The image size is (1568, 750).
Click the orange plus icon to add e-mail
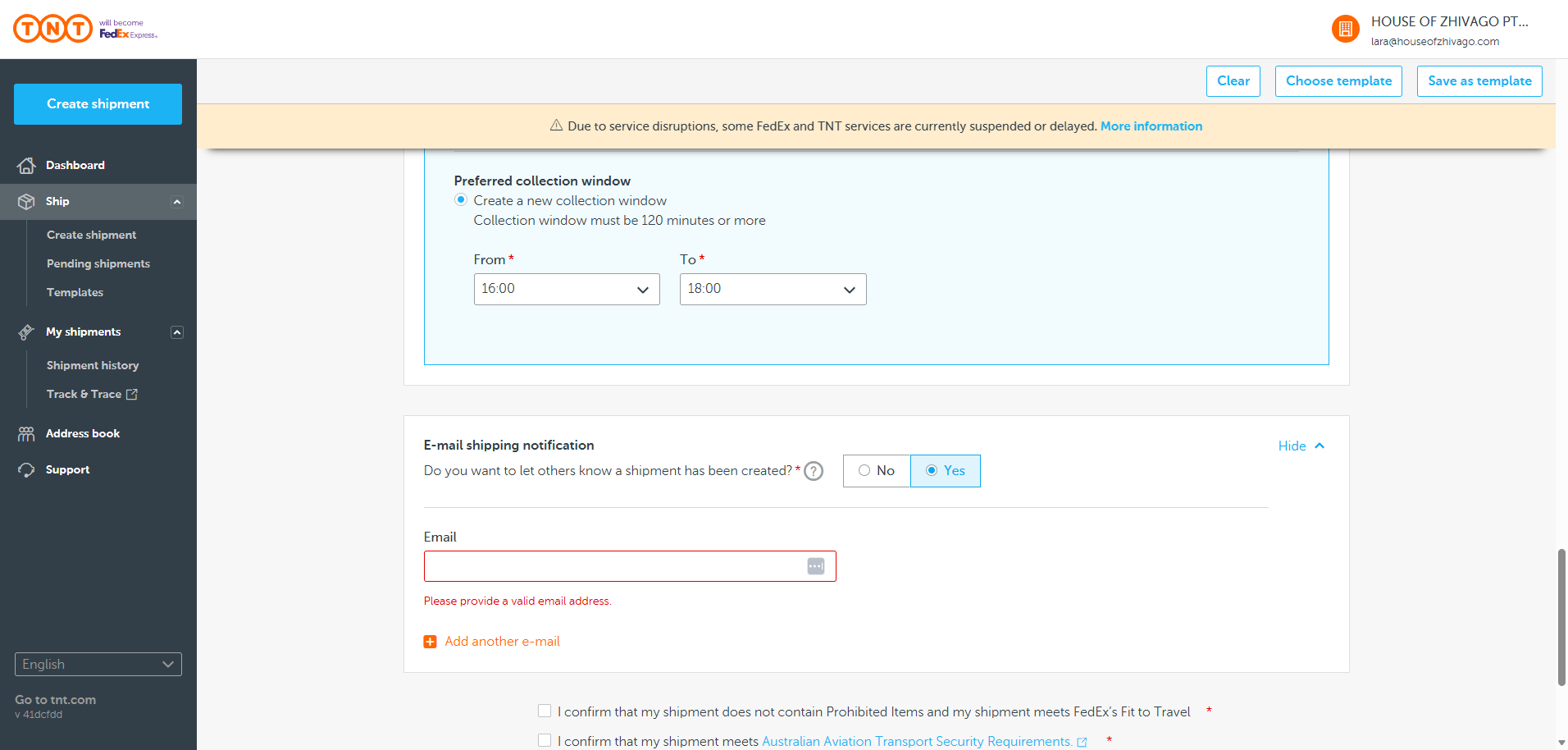tap(430, 642)
